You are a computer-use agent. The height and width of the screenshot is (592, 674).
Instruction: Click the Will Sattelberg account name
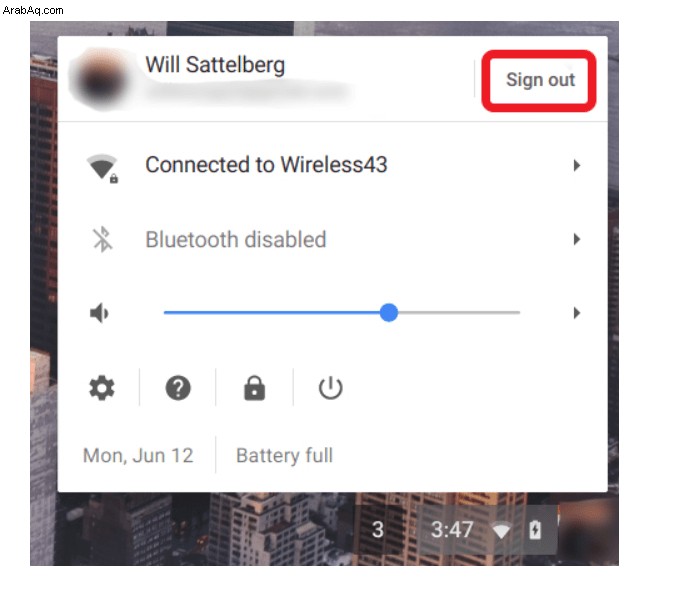pos(215,65)
